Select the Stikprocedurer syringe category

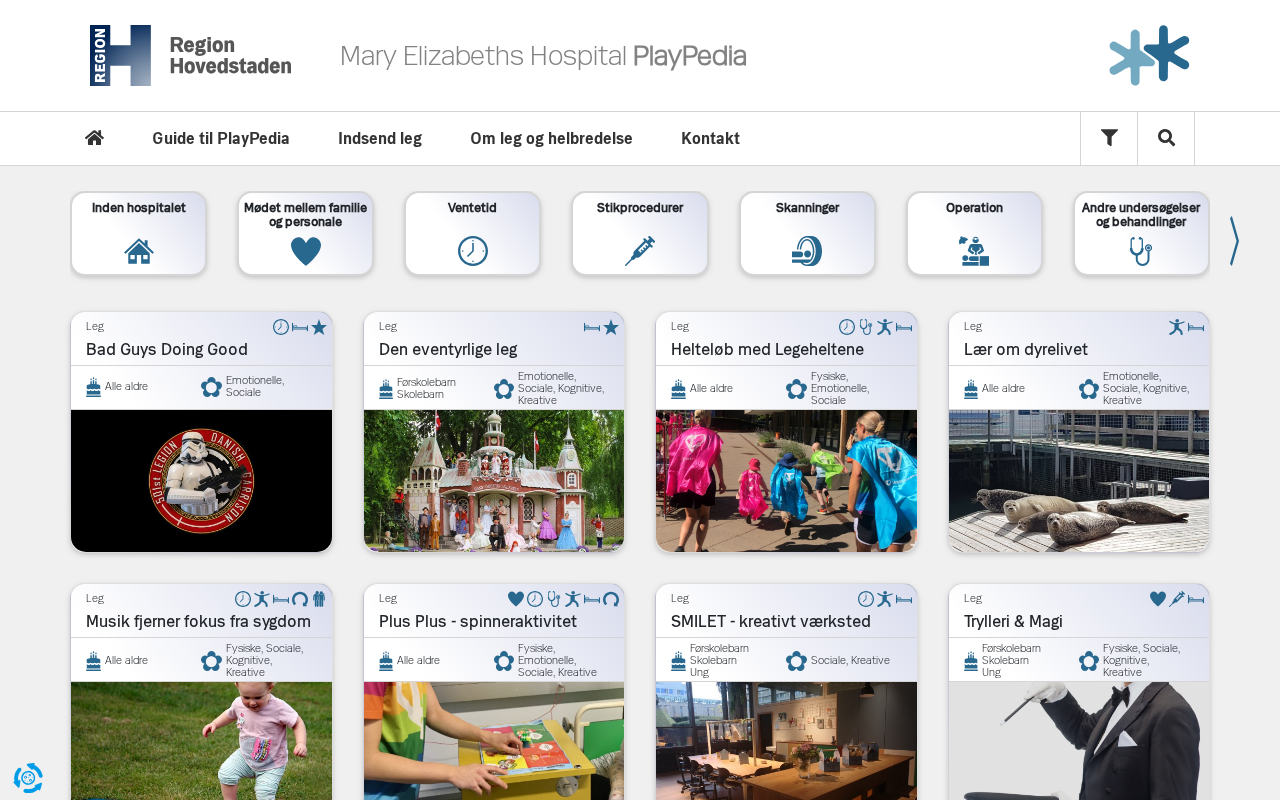[640, 233]
